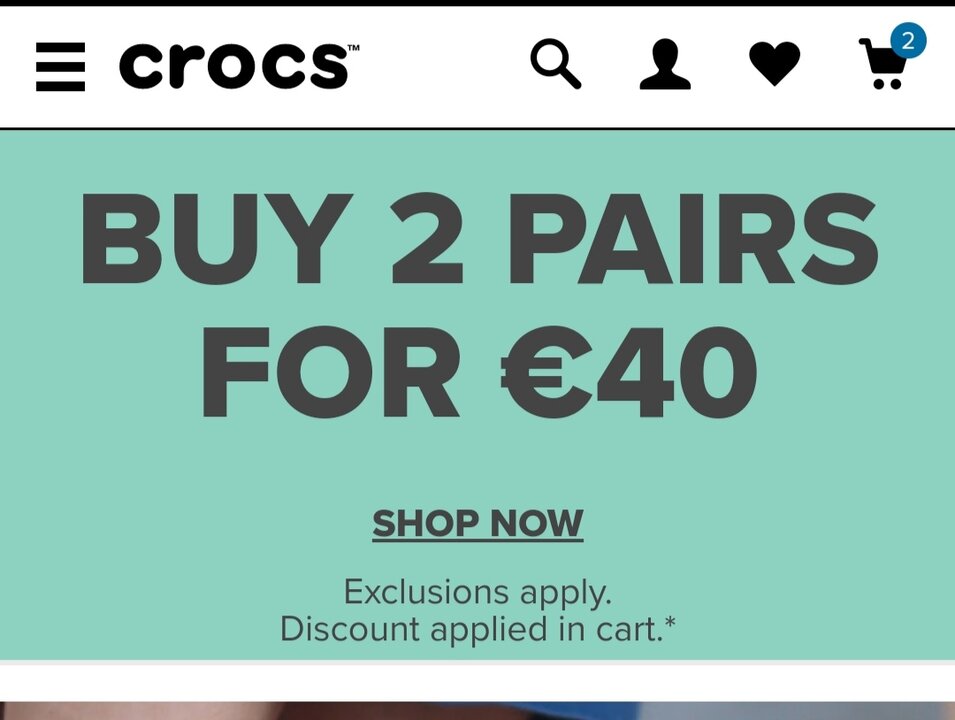The width and height of the screenshot is (955, 720).
Task: Open the photo banner below the promo
Action: coord(478,711)
